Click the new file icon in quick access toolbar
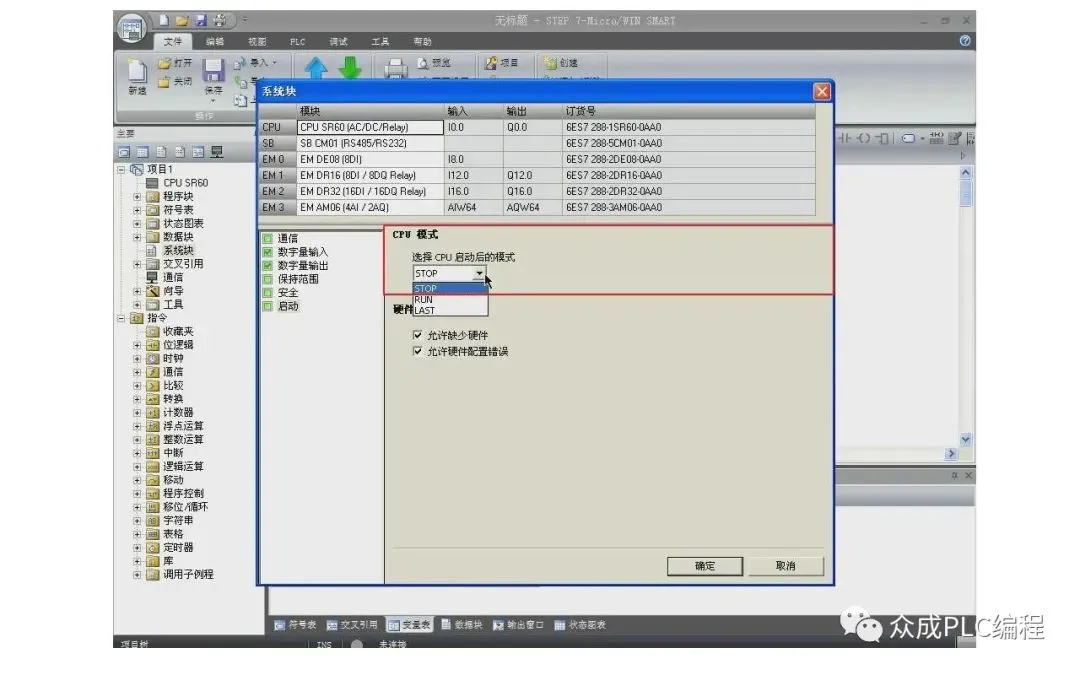This screenshot has width=1080, height=675. (x=164, y=21)
